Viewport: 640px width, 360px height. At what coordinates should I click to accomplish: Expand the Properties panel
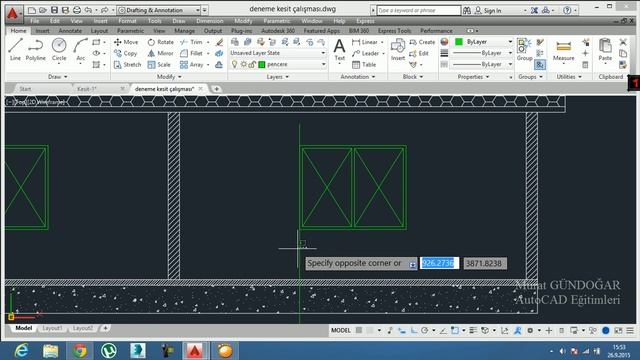pos(473,77)
